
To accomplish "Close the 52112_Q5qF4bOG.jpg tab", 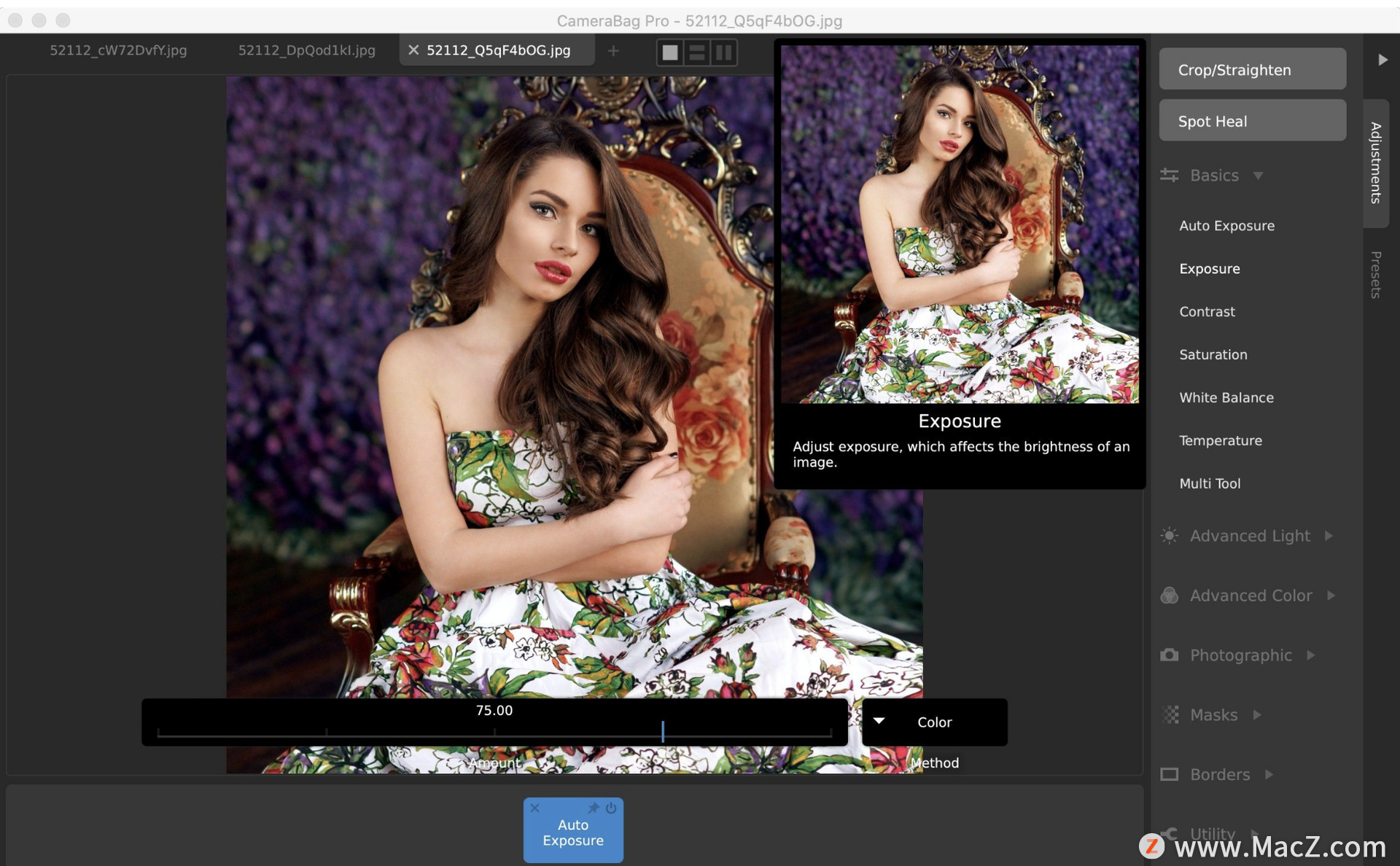I will tap(413, 50).
